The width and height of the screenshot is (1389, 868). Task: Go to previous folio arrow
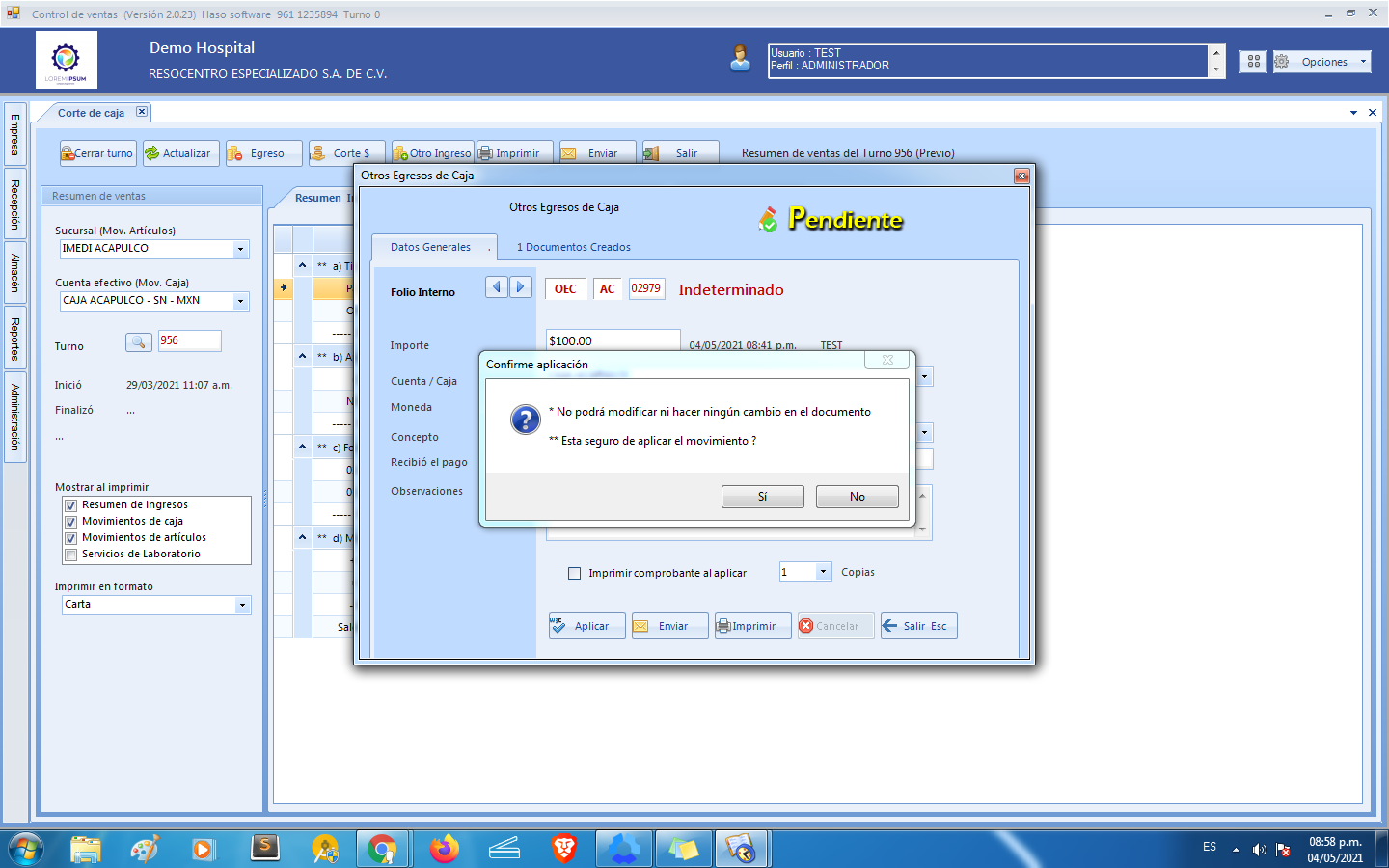[497, 286]
